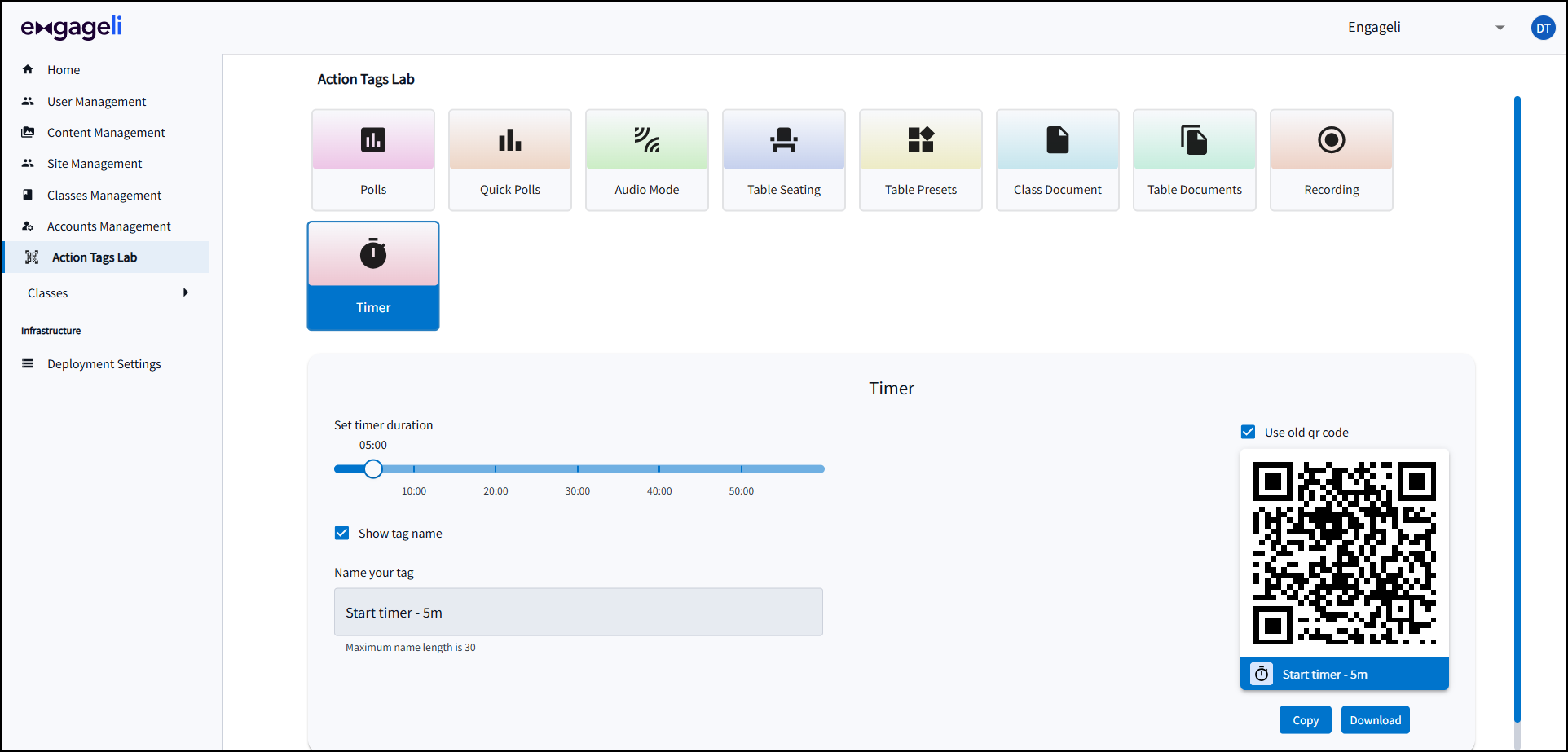Select the Table Presets widgets icon
This screenshot has height=752, width=1568.
click(921, 140)
